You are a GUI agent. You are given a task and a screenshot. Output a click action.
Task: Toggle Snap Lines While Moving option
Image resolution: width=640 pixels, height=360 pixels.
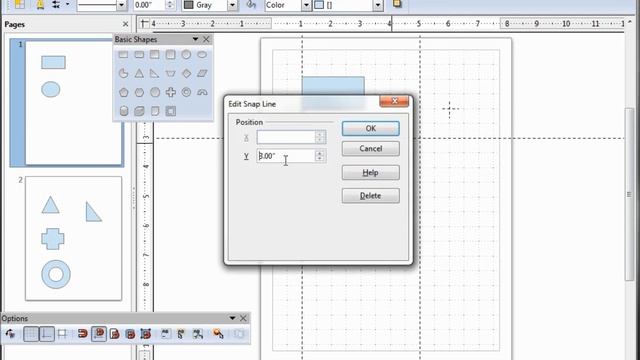(x=62, y=334)
